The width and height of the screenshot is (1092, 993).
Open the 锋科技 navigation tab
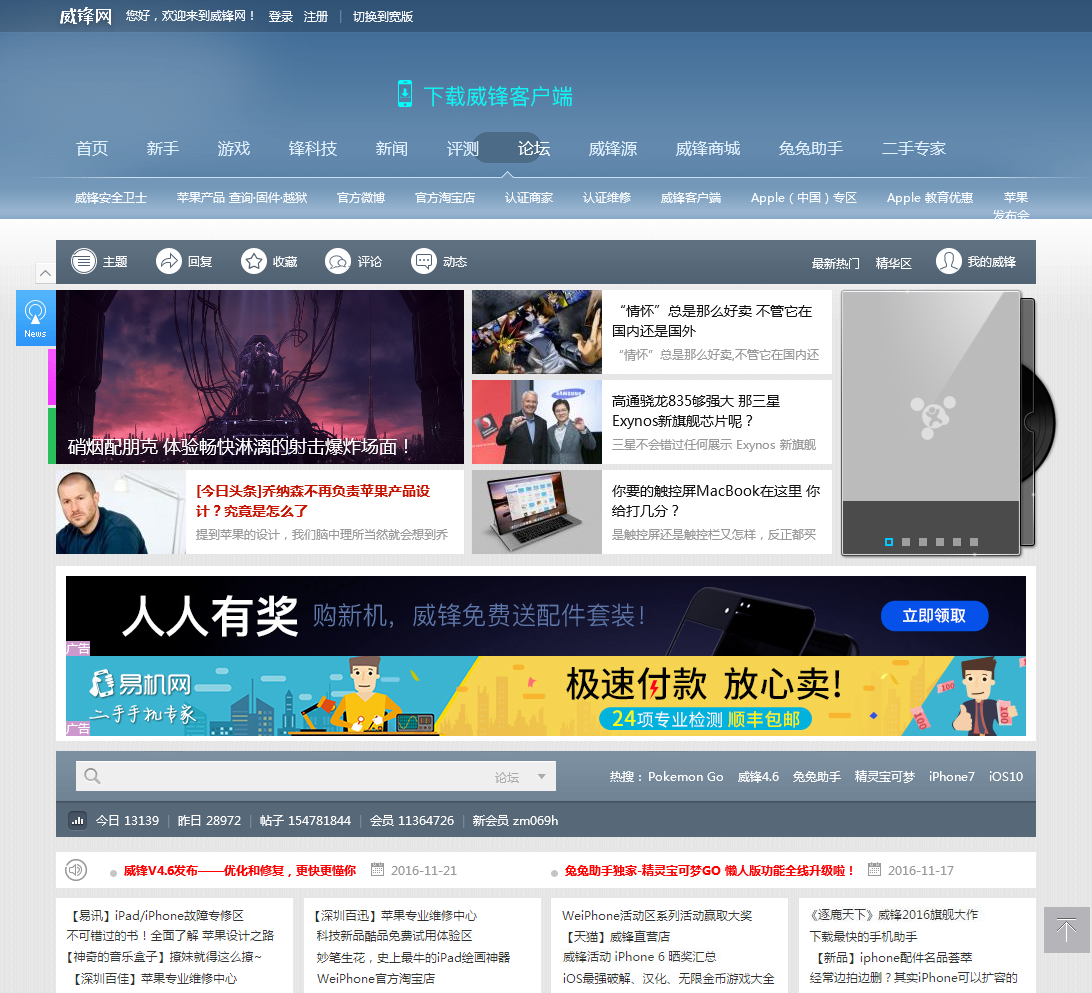313,148
